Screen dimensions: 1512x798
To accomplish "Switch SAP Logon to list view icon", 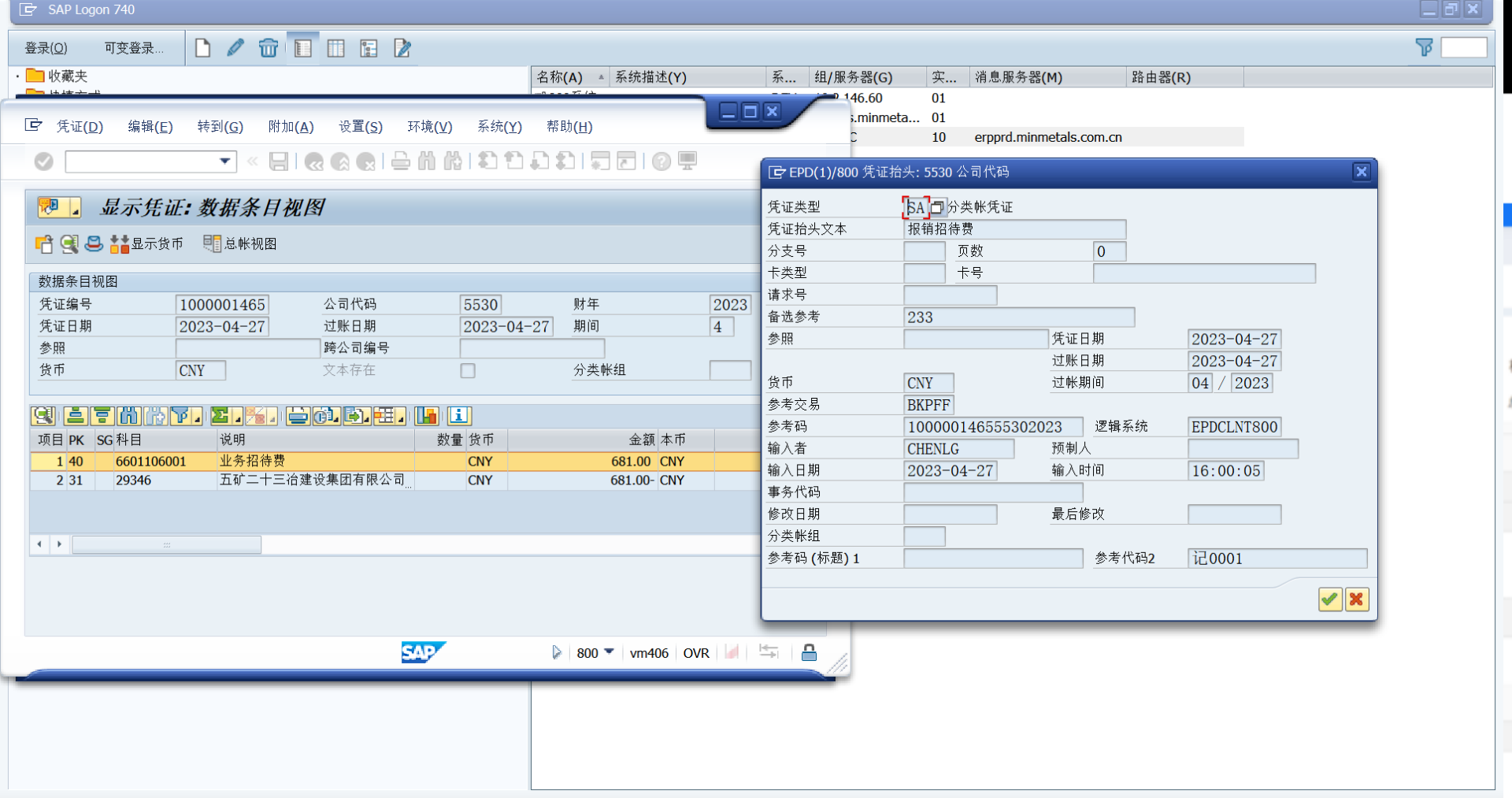I will click(336, 48).
